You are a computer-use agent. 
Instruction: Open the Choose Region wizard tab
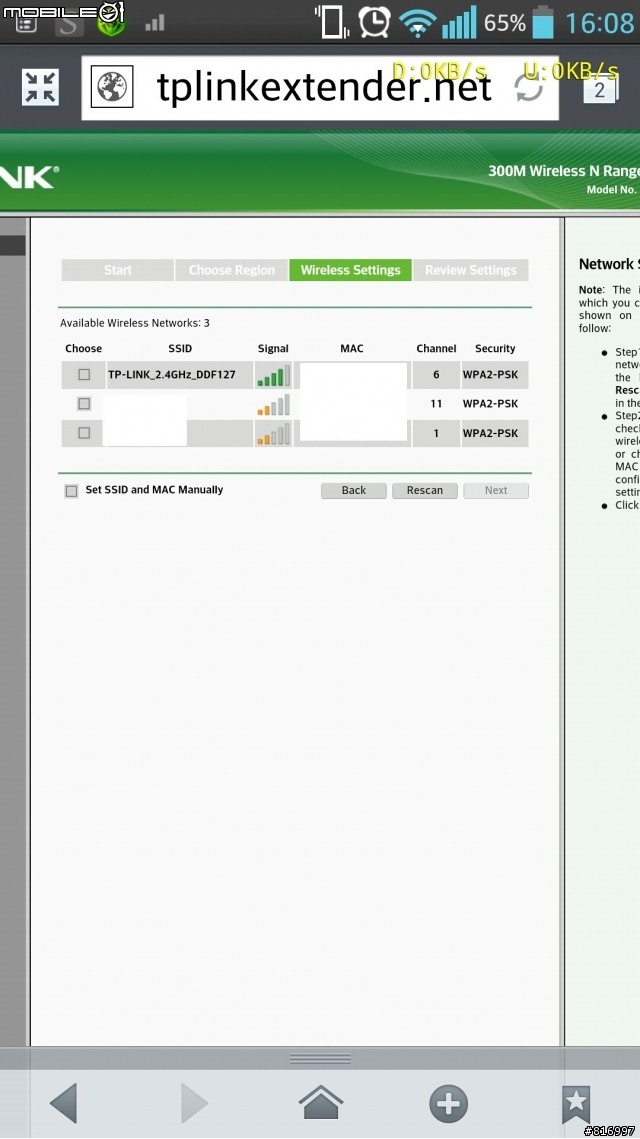[x=232, y=270]
